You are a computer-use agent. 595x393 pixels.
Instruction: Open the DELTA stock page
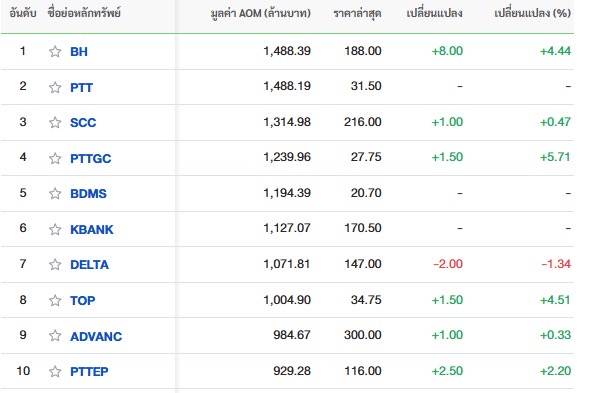pos(90,265)
